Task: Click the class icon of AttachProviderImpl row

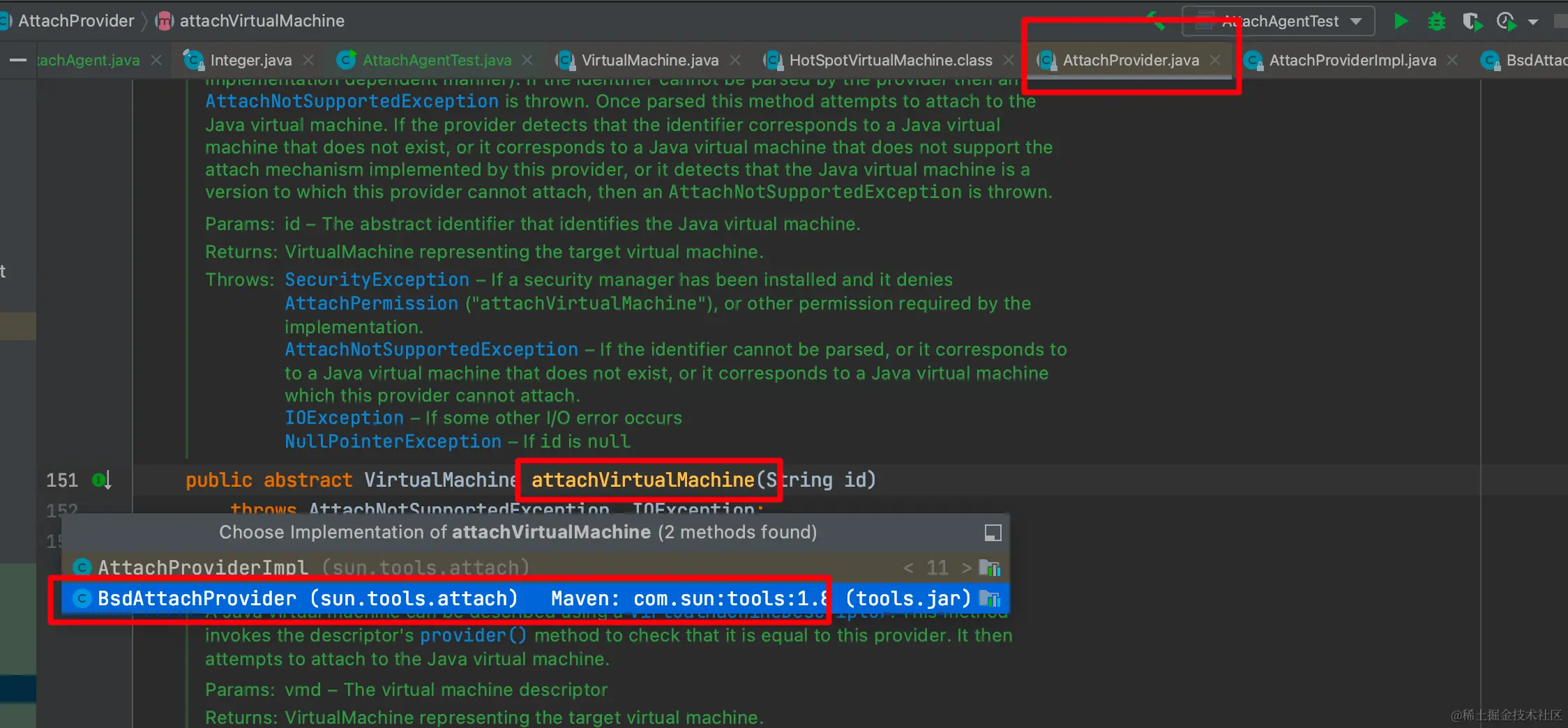Action: (x=82, y=568)
